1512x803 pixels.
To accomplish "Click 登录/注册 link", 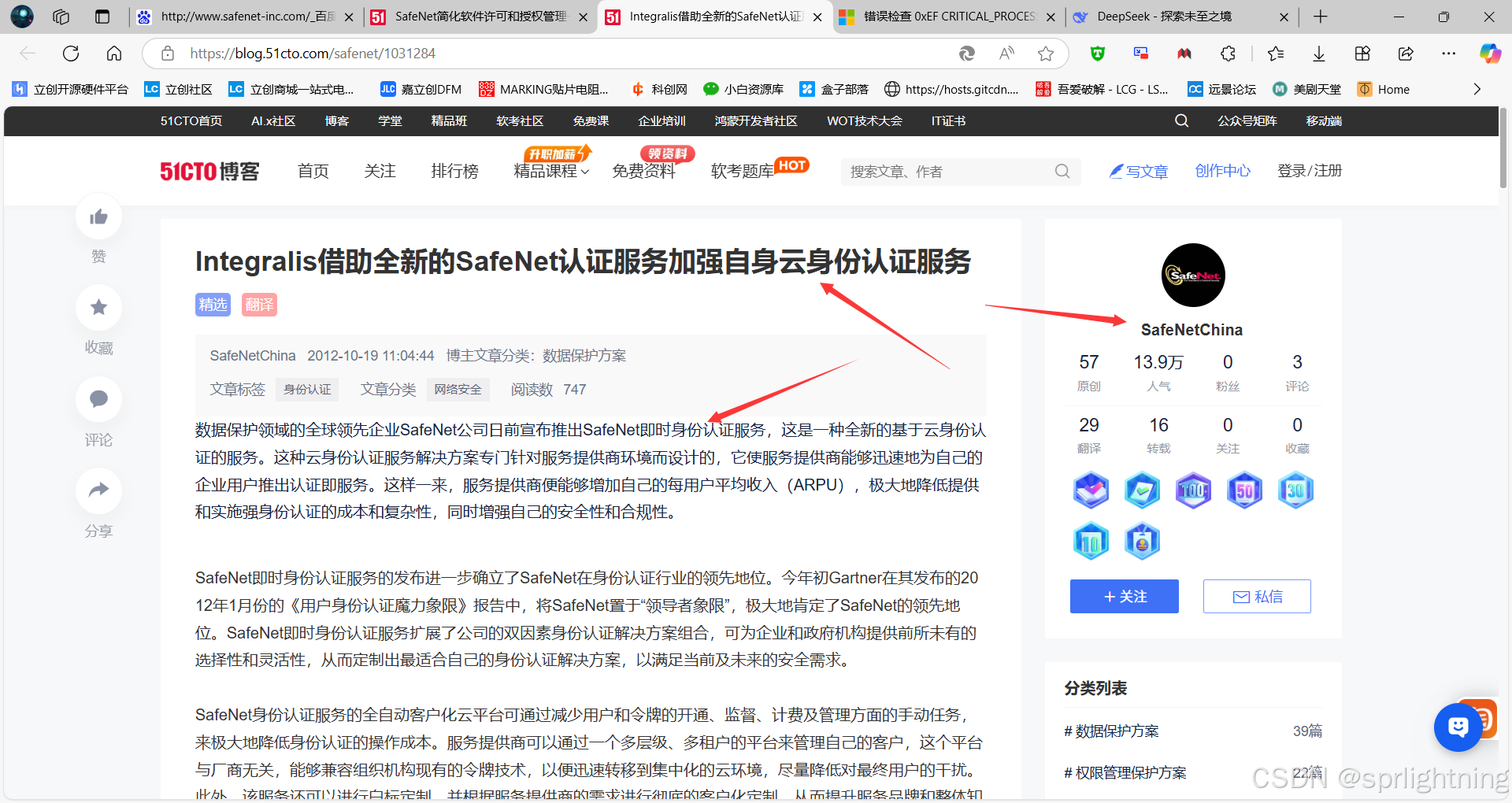I will click(x=1310, y=171).
